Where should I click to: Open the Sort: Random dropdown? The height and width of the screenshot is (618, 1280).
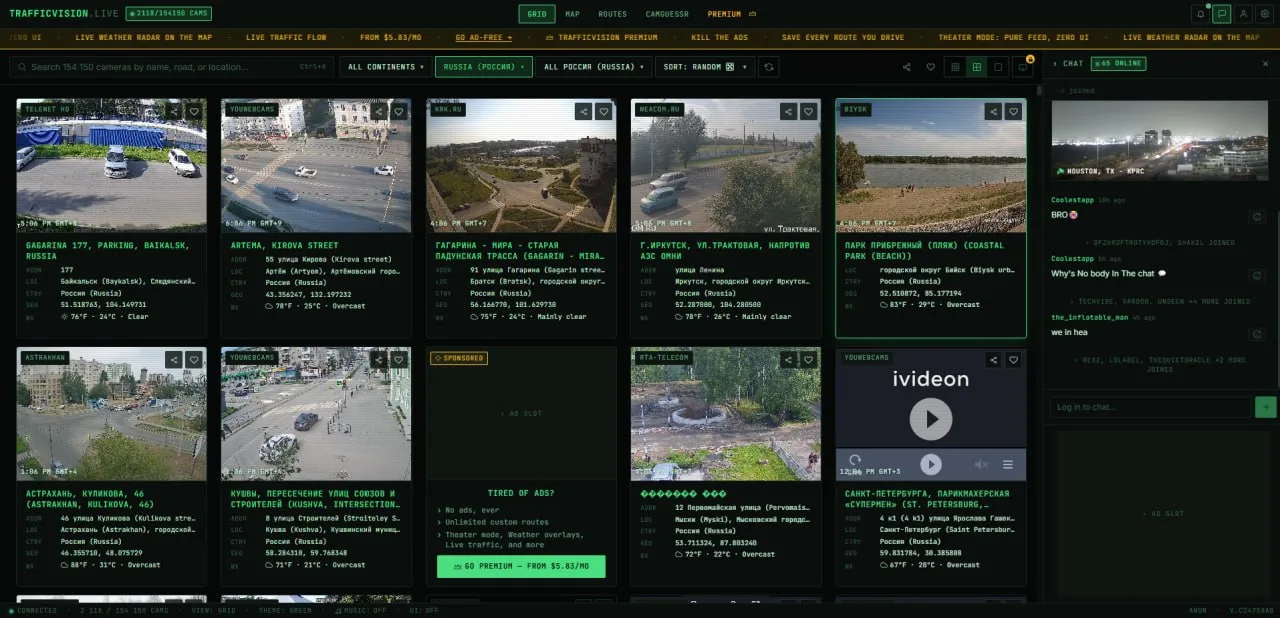[x=703, y=67]
